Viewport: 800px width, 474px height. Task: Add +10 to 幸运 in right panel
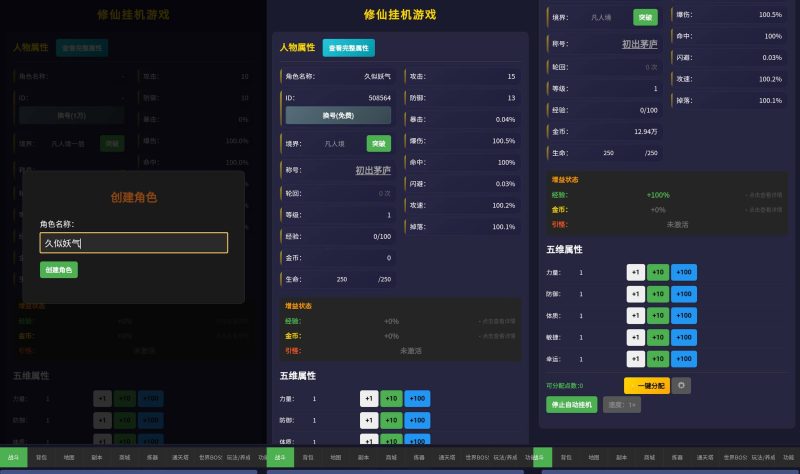pos(658,359)
